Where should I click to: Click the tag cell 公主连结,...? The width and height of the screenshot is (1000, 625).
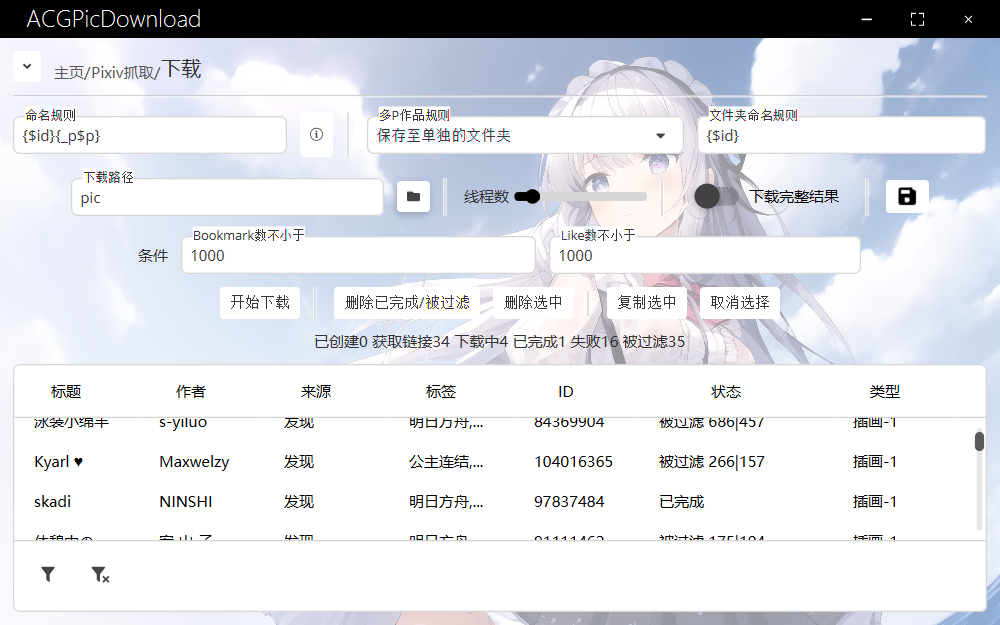[446, 462]
